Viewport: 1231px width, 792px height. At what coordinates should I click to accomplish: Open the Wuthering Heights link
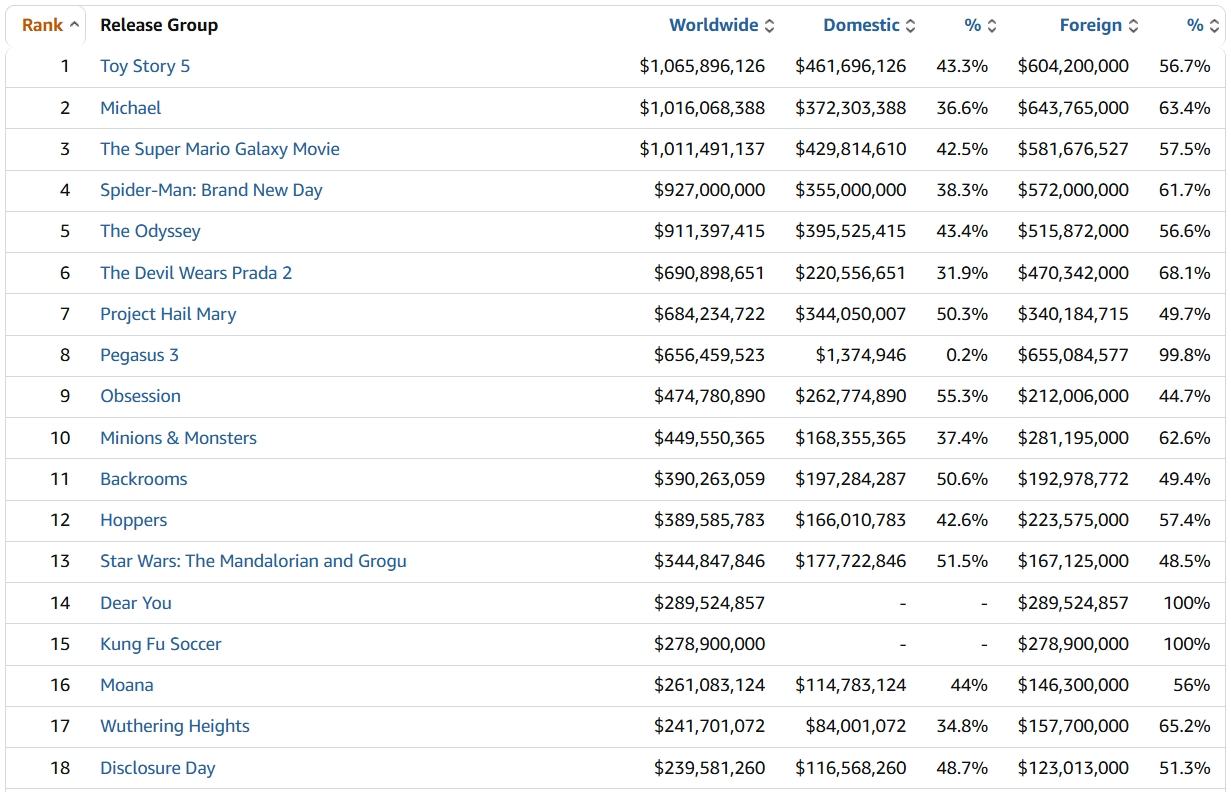pyautogui.click(x=175, y=726)
